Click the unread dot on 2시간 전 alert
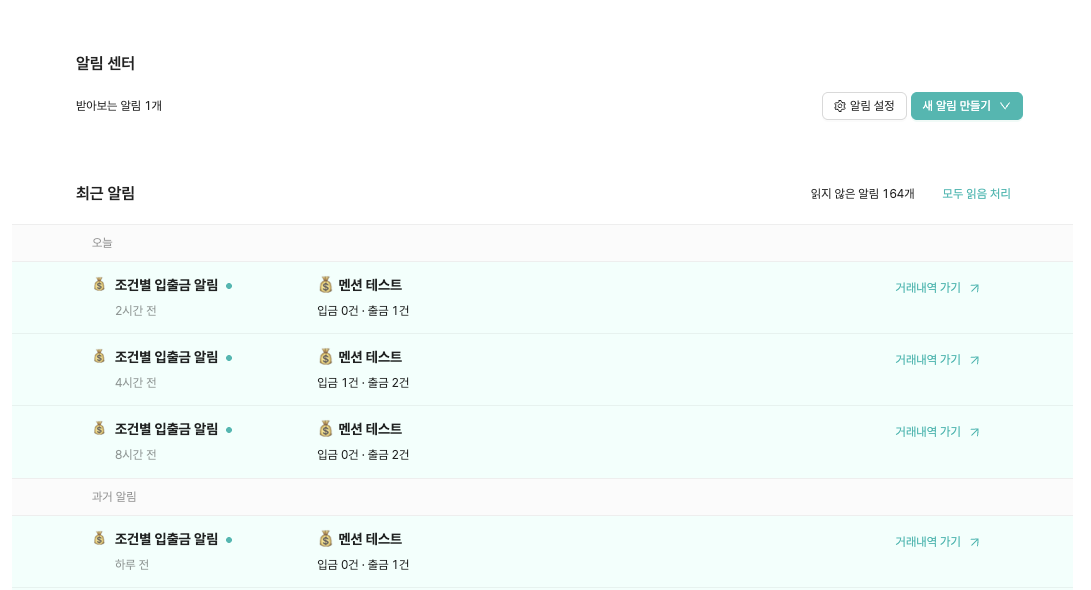Screen dimensions: 1091x590 pos(229,286)
